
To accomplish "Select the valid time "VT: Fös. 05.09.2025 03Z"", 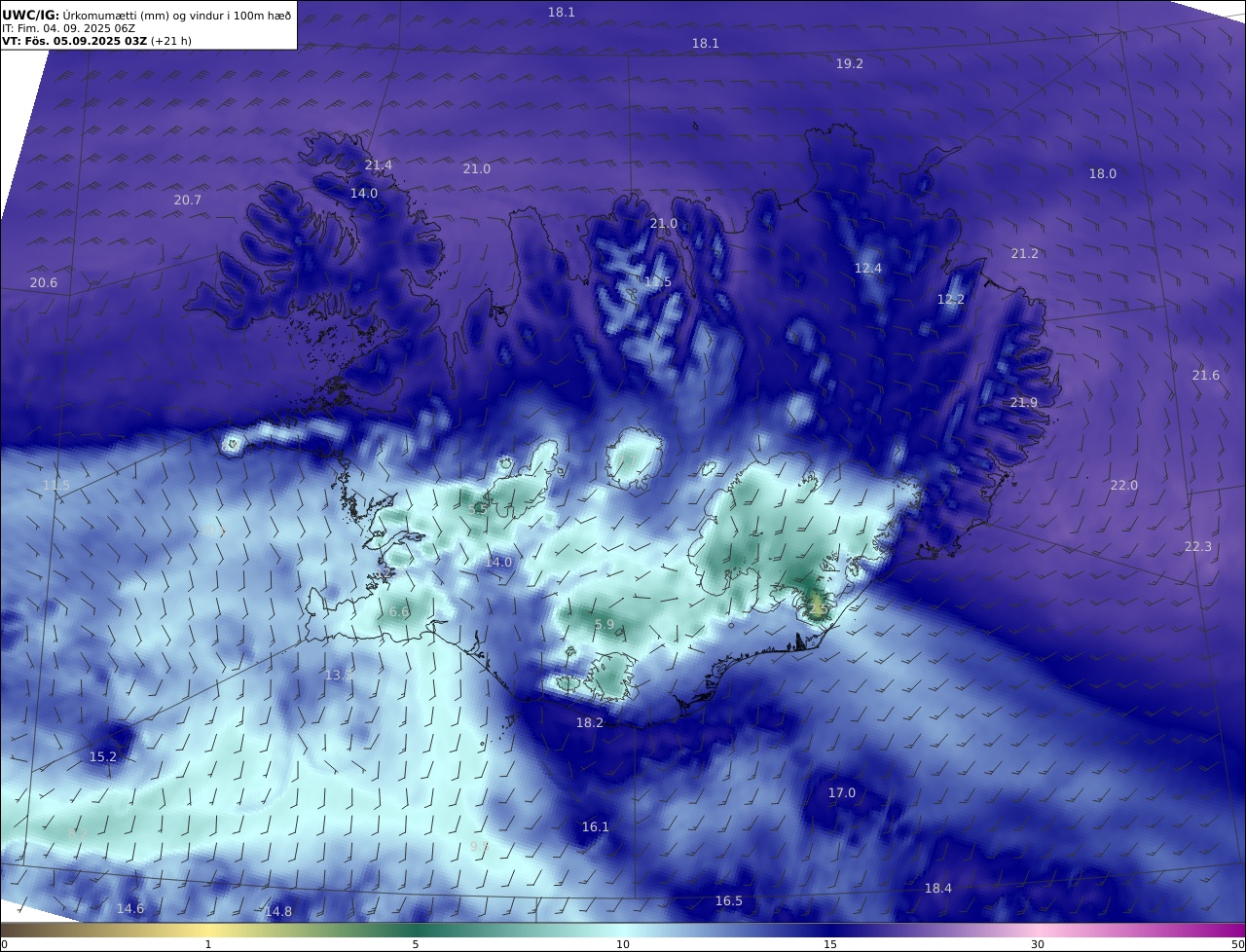I will click(x=74, y=42).
